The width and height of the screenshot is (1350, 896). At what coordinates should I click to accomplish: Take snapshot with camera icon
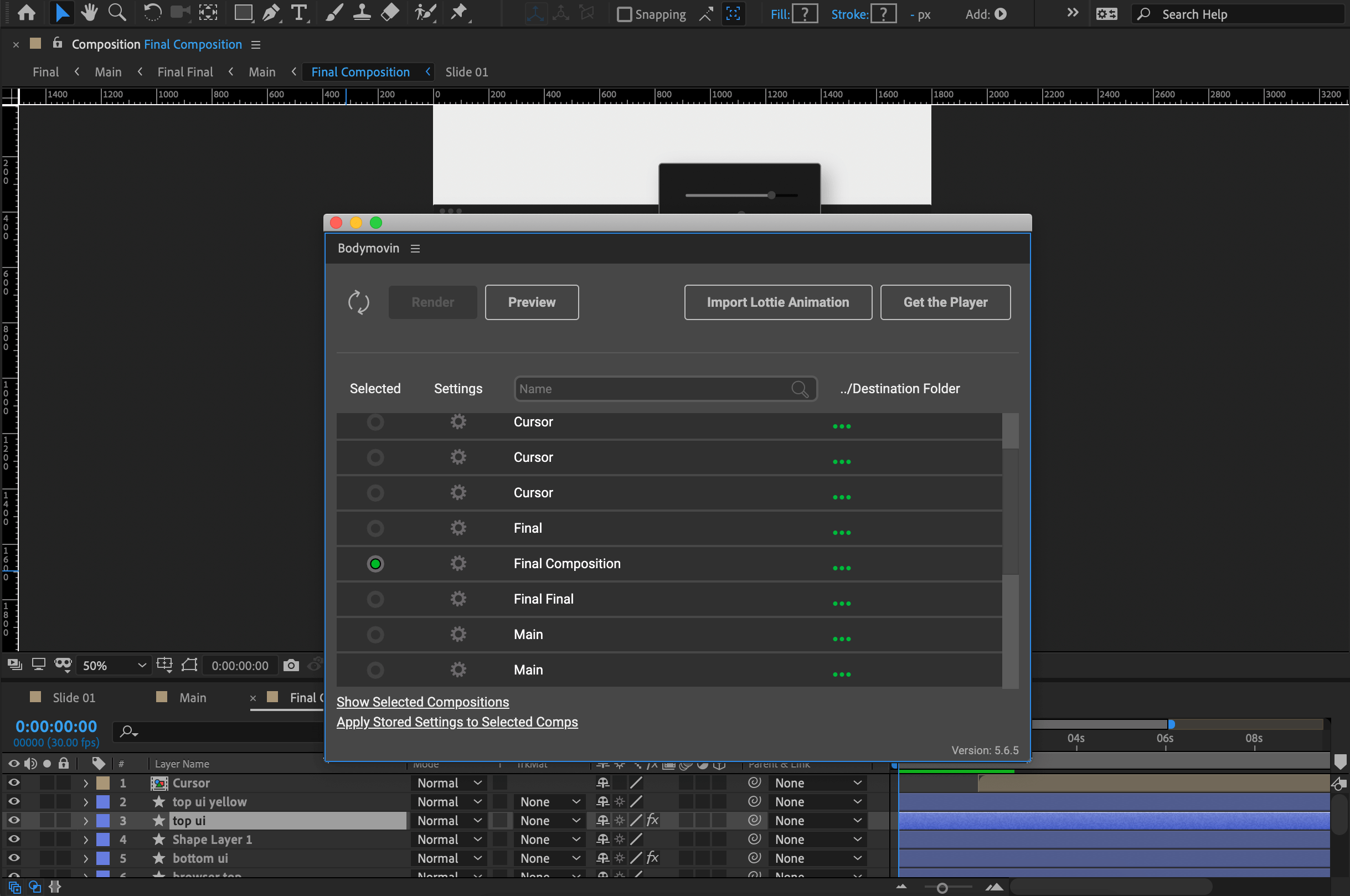(291, 665)
